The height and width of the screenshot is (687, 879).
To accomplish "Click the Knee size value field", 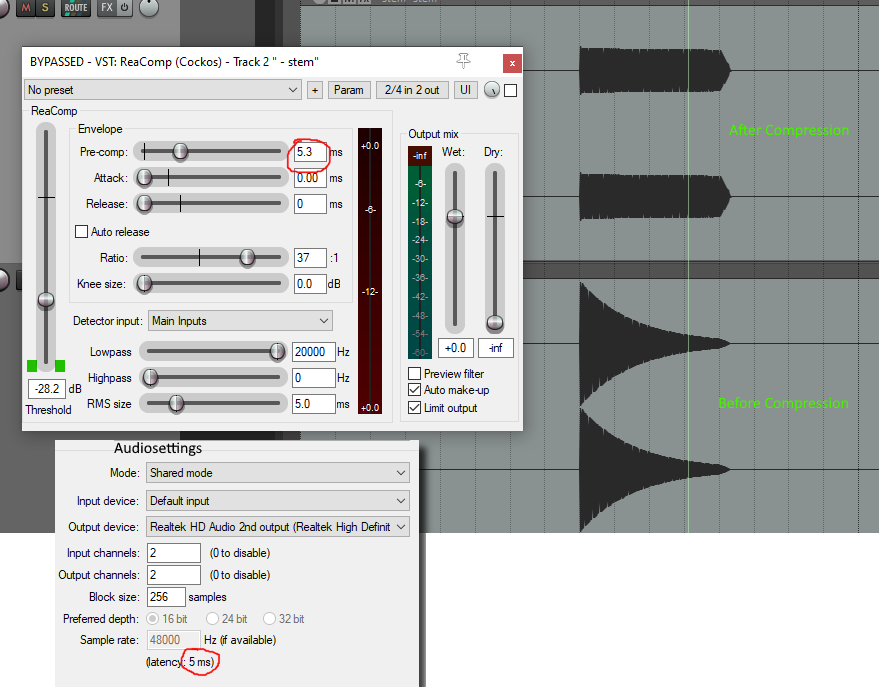I will [x=311, y=284].
